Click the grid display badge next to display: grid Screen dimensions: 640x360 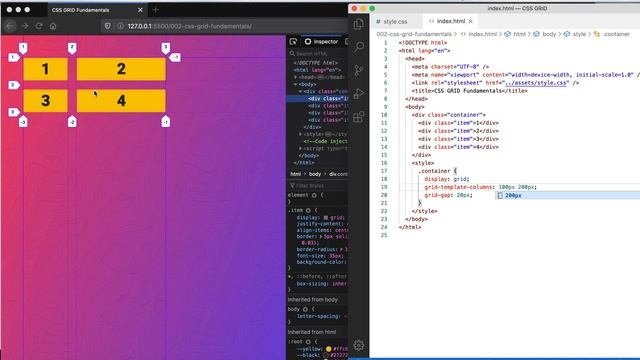(326, 218)
